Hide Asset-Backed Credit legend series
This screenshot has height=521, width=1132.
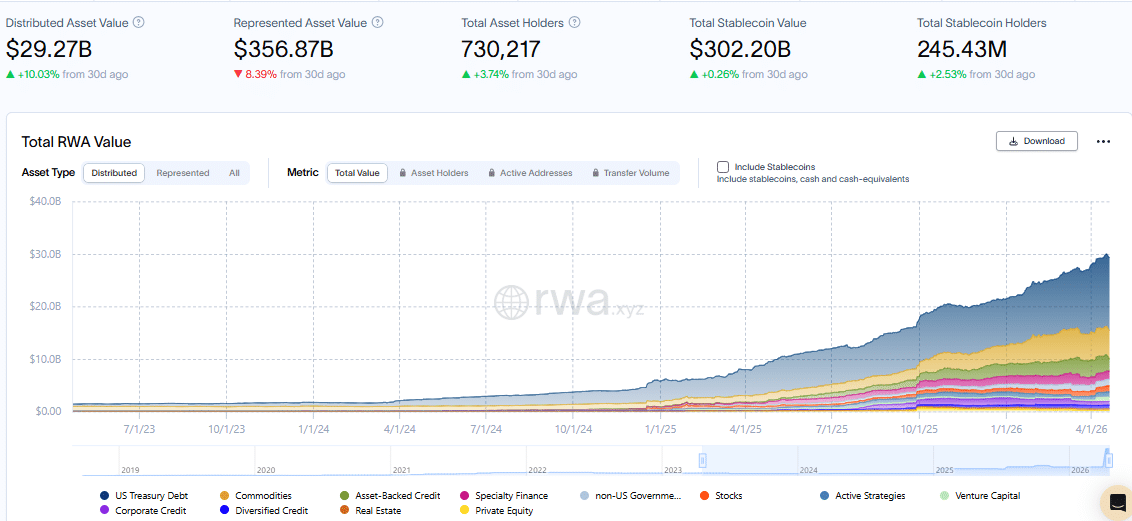pyautogui.click(x=397, y=495)
